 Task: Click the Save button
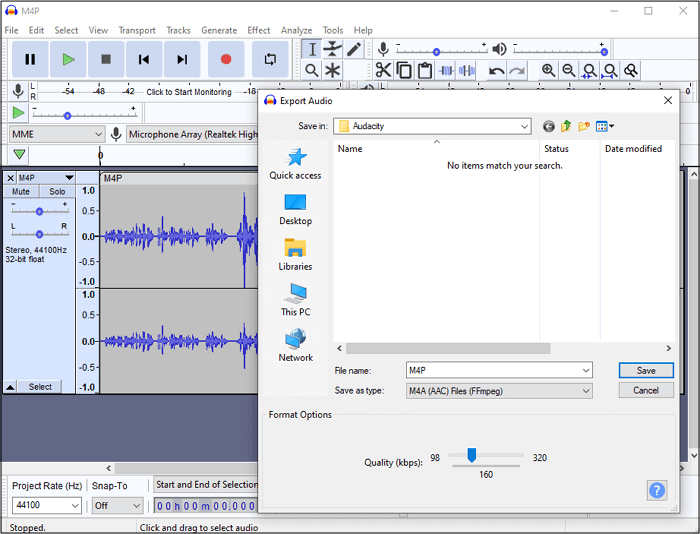pyautogui.click(x=646, y=370)
